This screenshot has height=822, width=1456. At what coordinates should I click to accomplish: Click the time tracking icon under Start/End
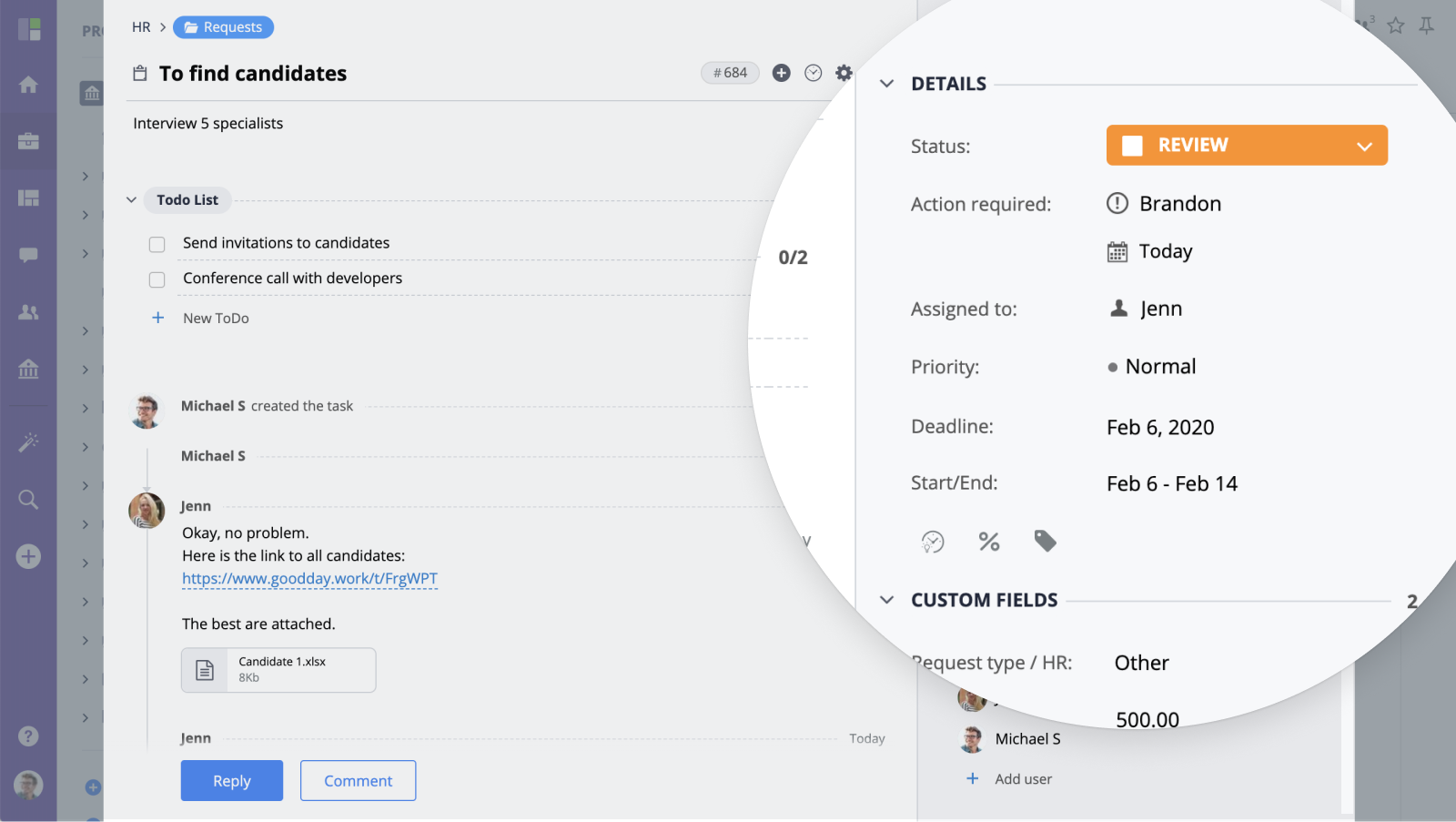click(x=933, y=543)
